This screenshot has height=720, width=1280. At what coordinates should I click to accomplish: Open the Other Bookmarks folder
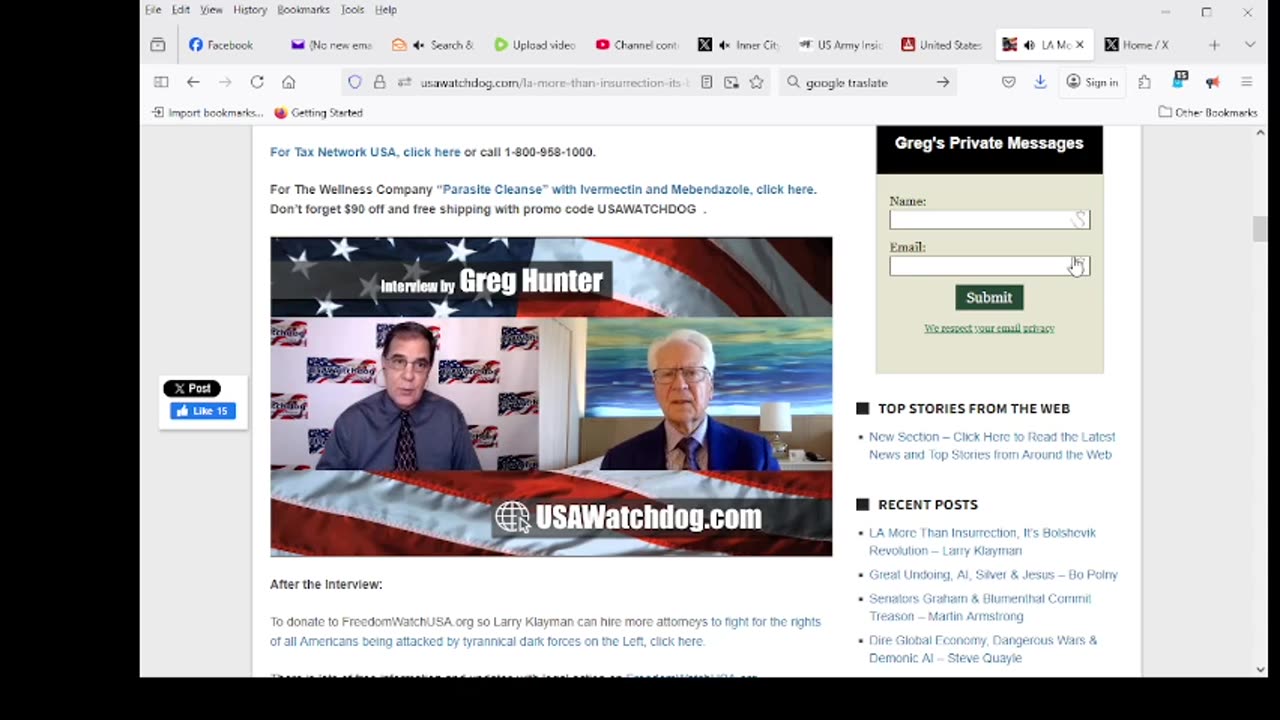1208,113
